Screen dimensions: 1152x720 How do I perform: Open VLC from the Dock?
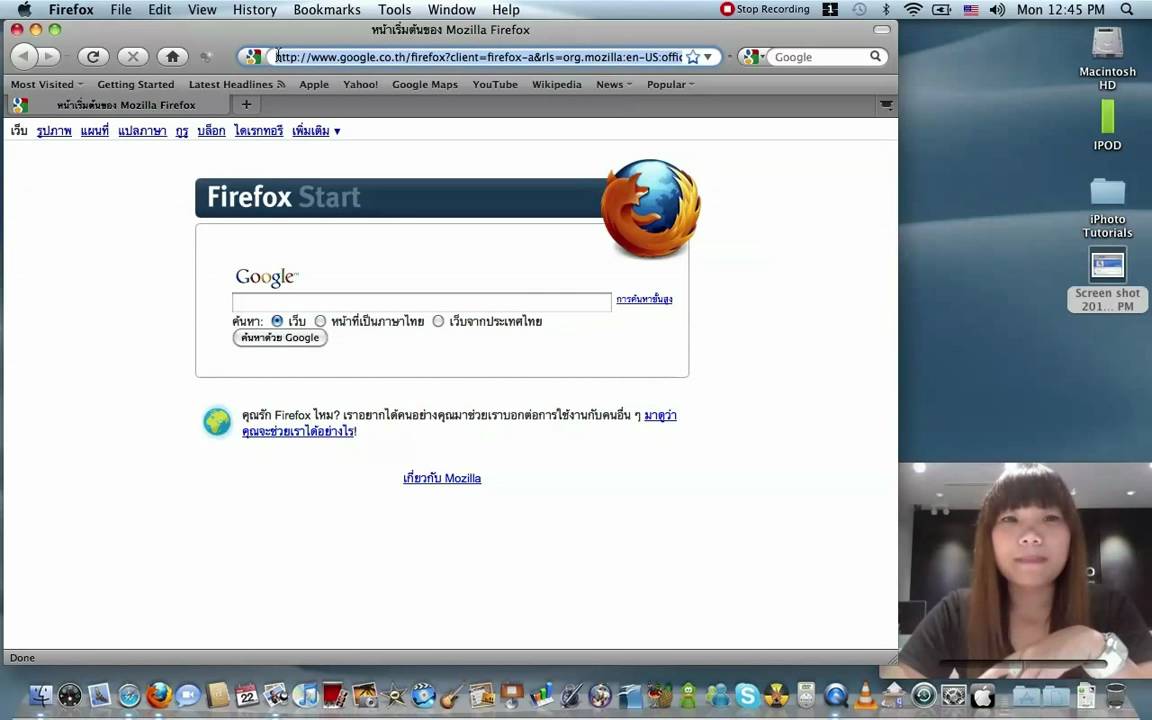[x=865, y=694]
